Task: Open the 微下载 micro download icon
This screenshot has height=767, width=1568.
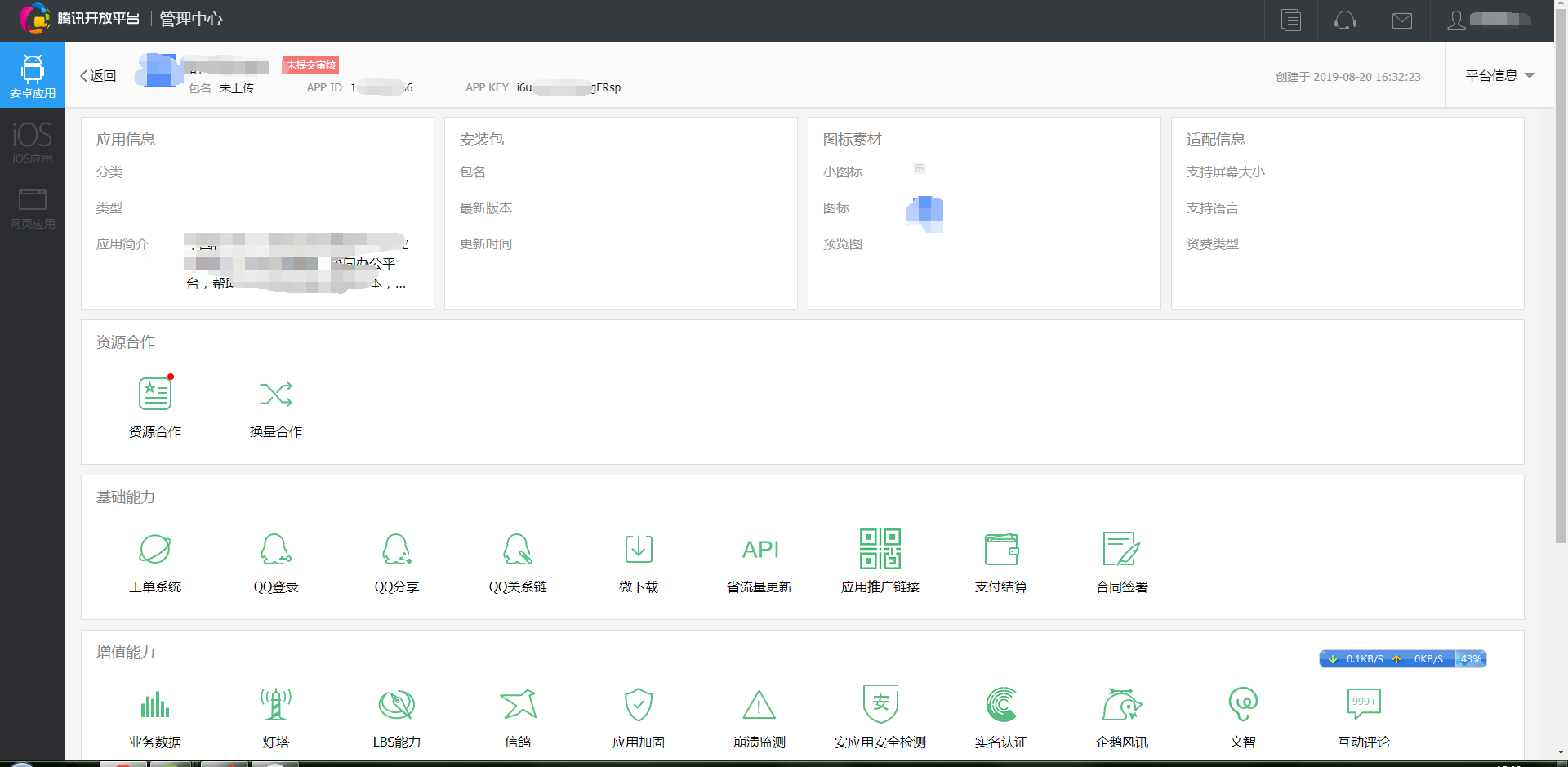Action: pyautogui.click(x=639, y=549)
